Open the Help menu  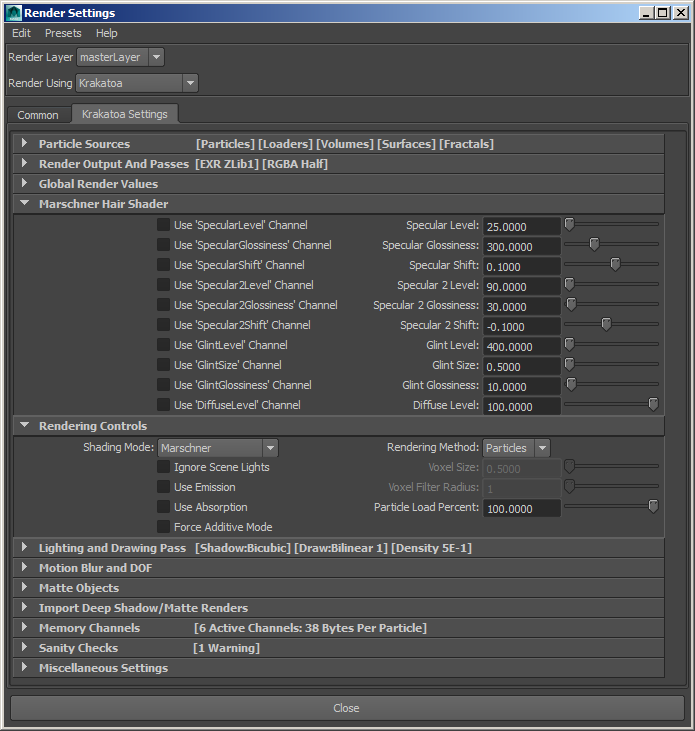click(x=107, y=34)
